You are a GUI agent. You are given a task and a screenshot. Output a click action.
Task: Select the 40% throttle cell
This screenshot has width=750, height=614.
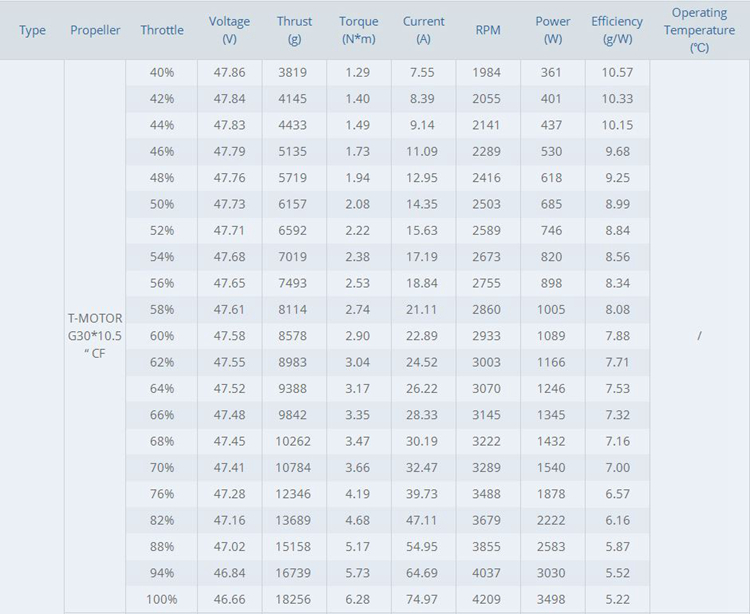pyautogui.click(x=162, y=73)
